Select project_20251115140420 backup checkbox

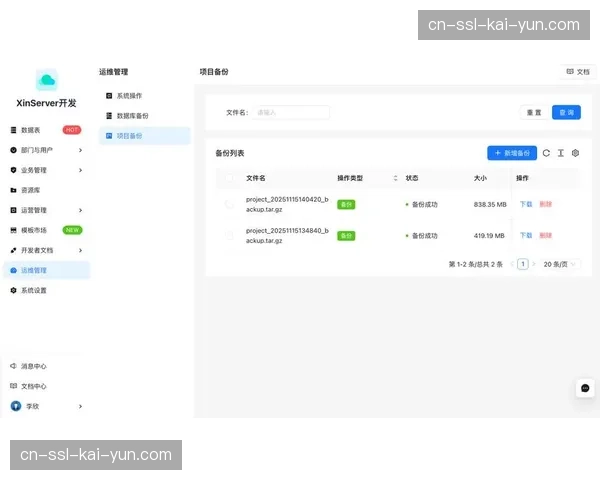pos(229,204)
